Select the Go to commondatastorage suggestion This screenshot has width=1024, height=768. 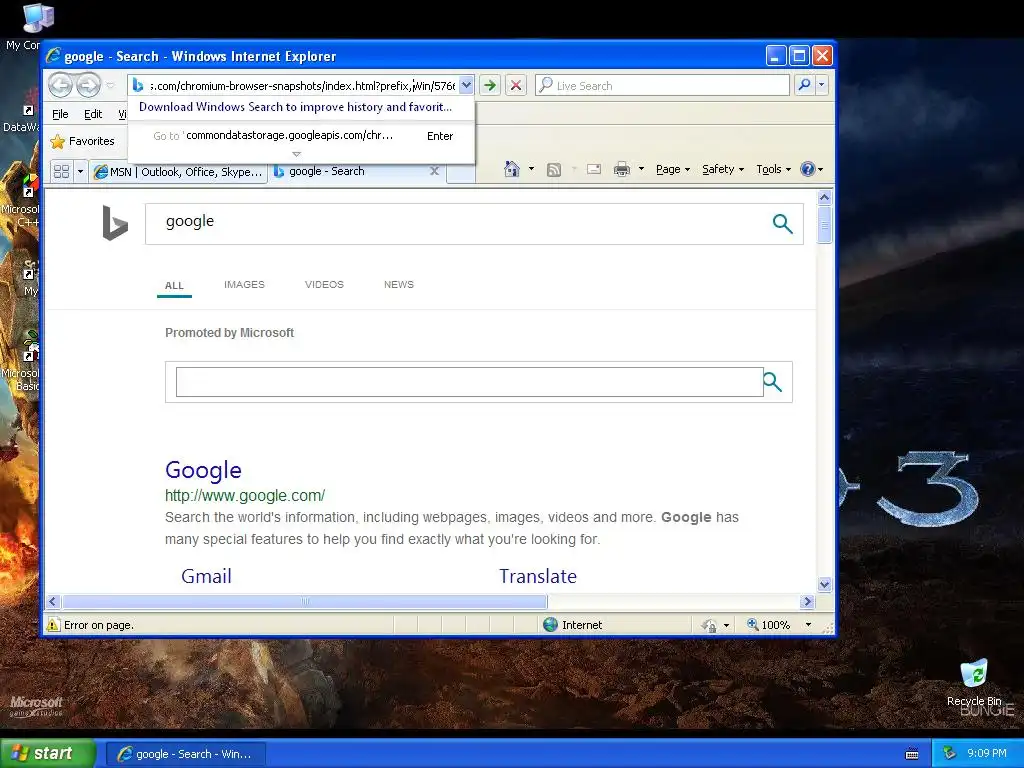click(301, 136)
